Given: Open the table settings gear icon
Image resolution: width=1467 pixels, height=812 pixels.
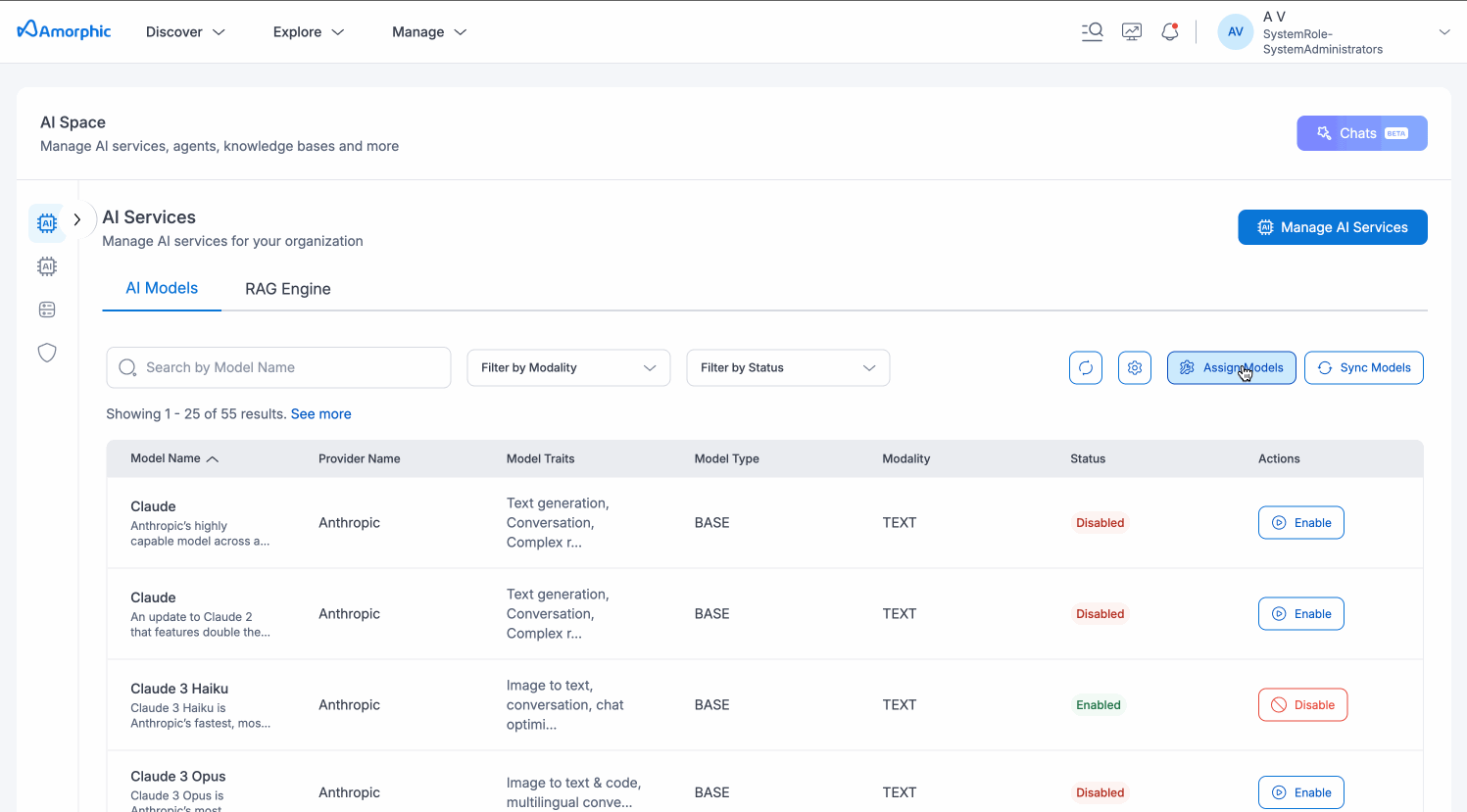Looking at the screenshot, I should coord(1135,368).
